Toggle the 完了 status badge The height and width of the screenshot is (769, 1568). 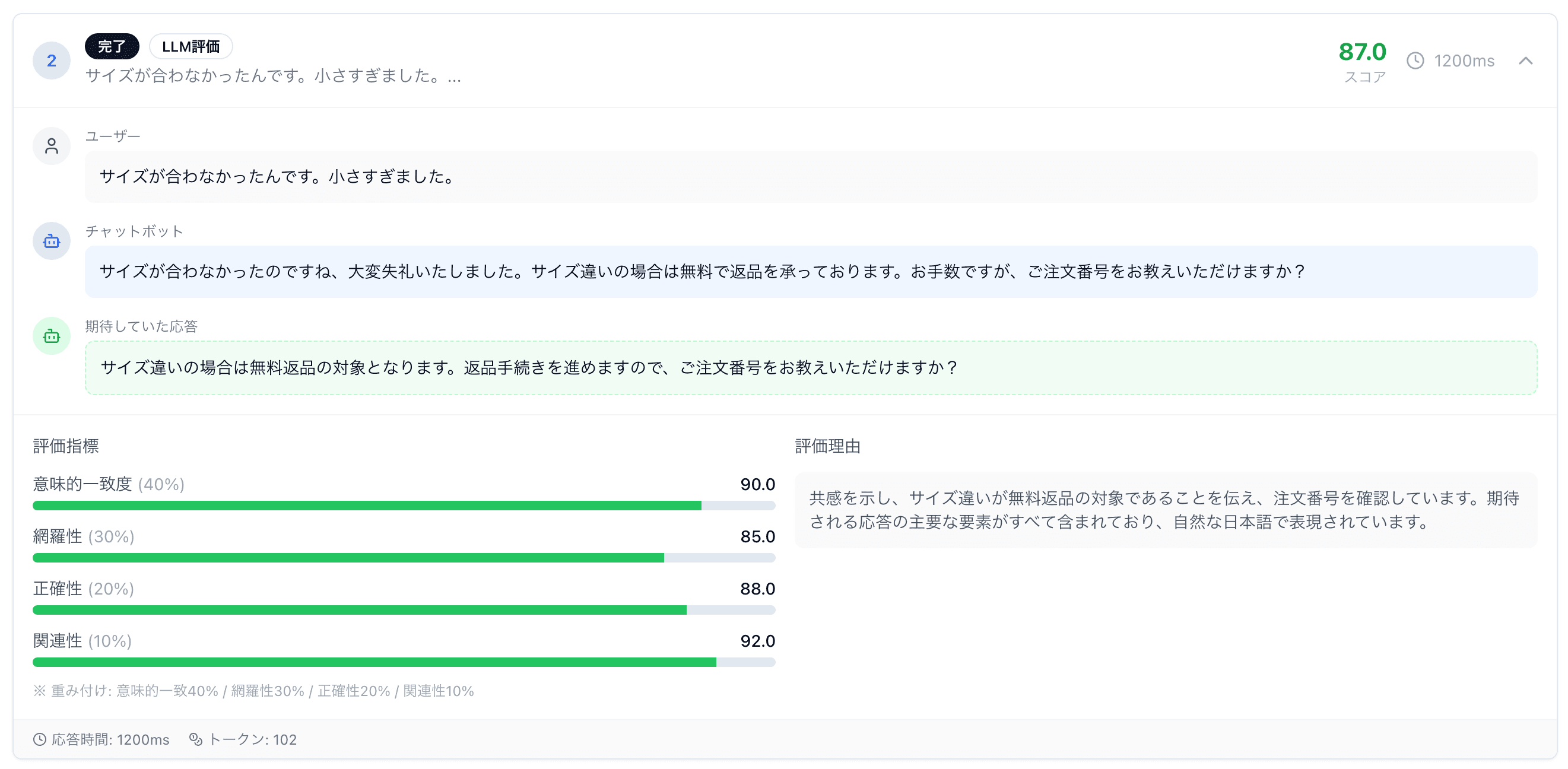(112, 46)
